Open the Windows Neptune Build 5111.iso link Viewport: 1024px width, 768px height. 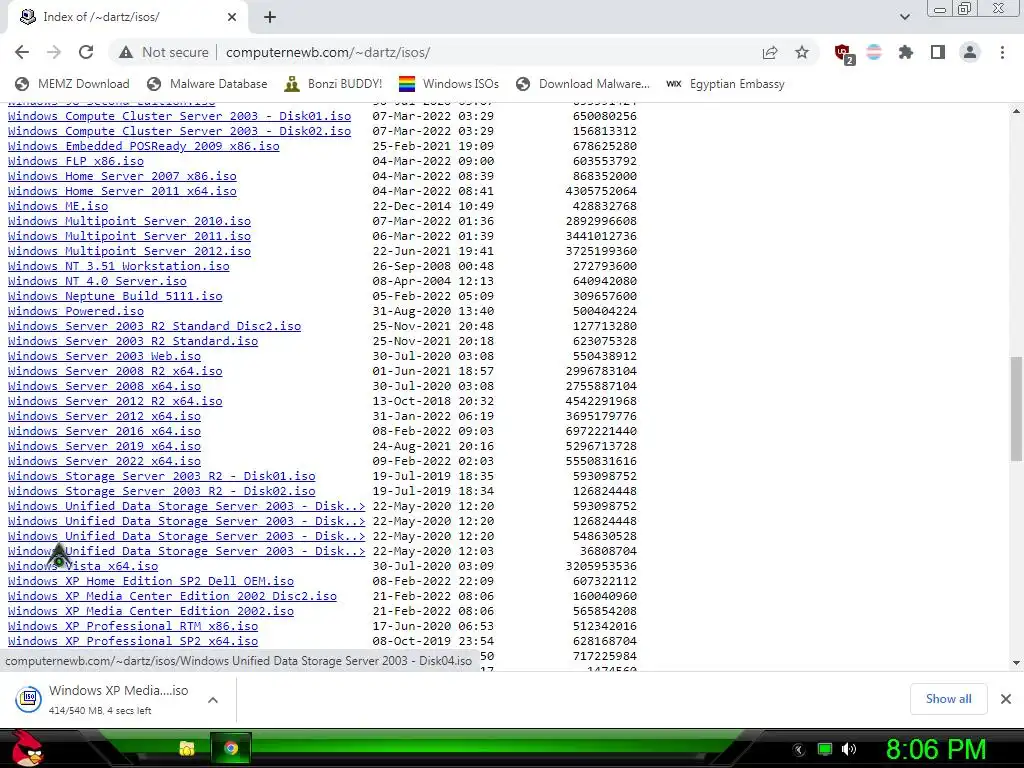(115, 296)
